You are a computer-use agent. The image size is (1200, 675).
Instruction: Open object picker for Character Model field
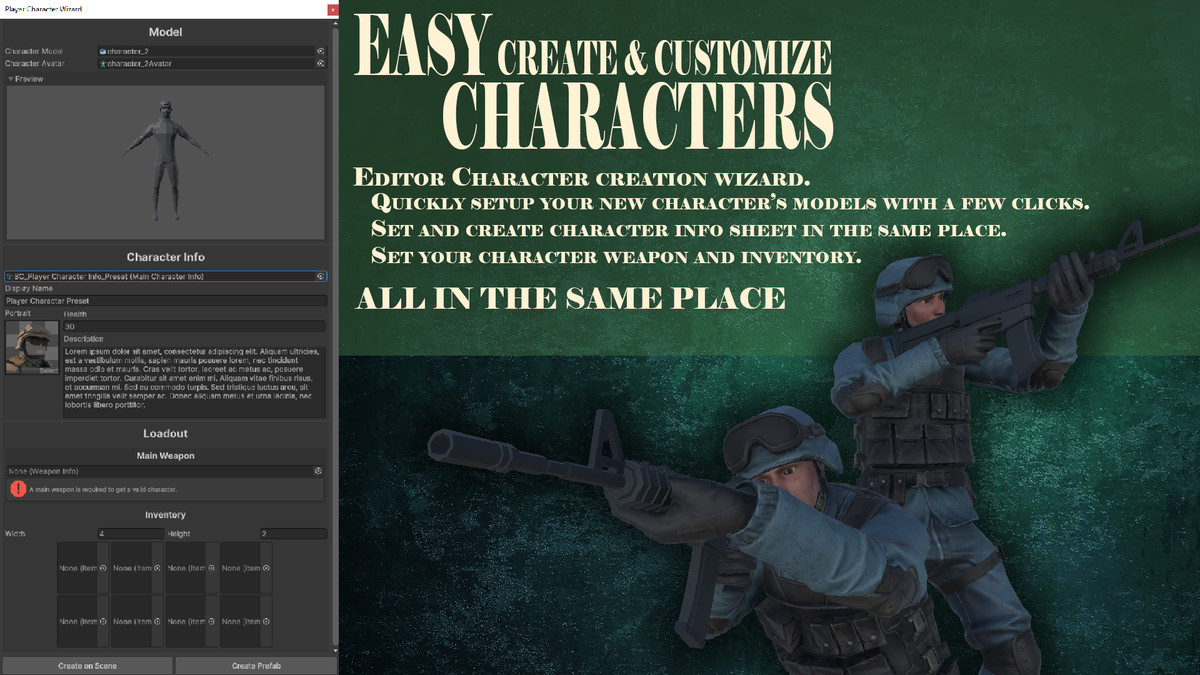tap(321, 50)
